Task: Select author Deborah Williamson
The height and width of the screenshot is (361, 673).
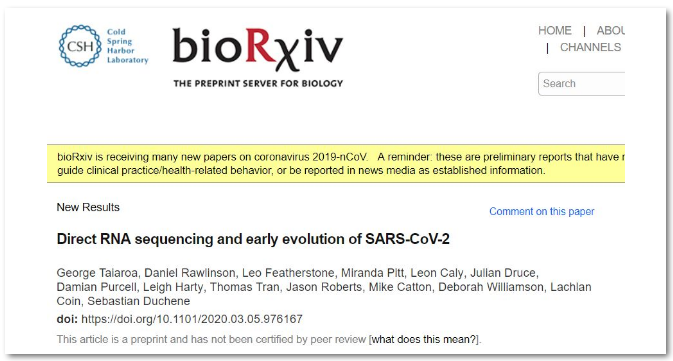Action: coord(491,287)
